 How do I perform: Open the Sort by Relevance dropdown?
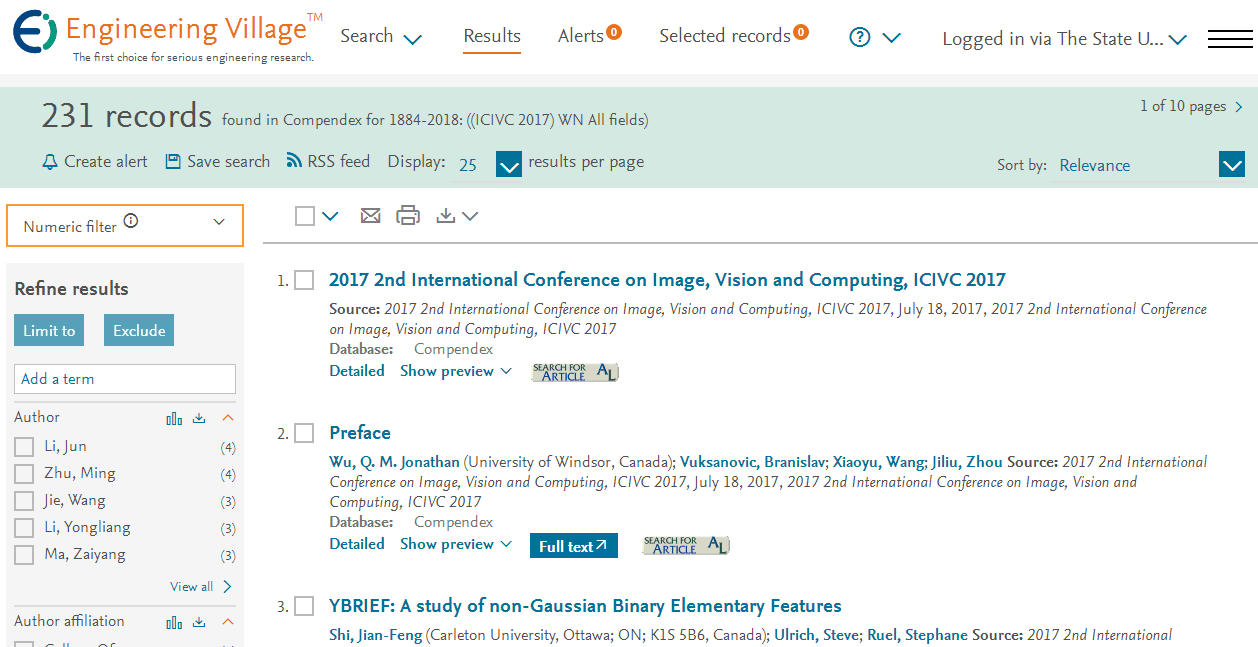pyautogui.click(x=1231, y=165)
